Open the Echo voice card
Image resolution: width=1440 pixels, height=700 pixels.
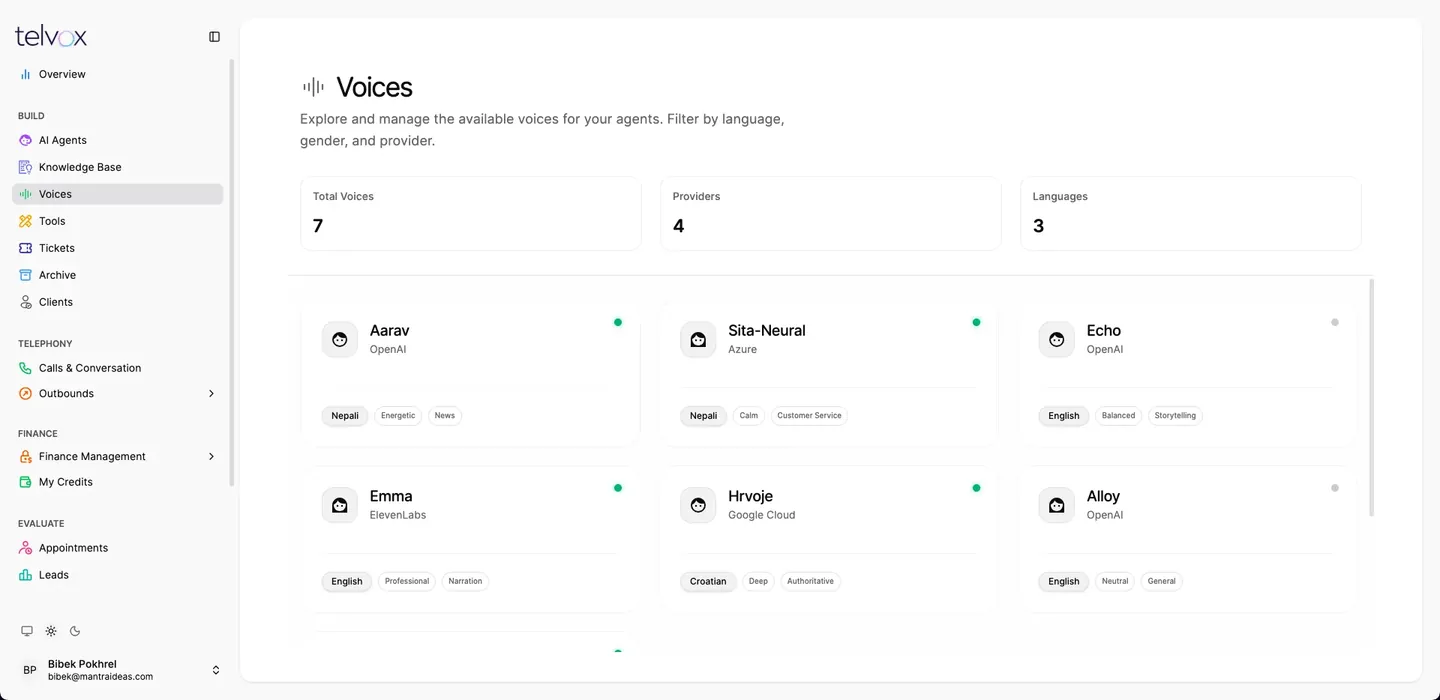click(x=1187, y=375)
